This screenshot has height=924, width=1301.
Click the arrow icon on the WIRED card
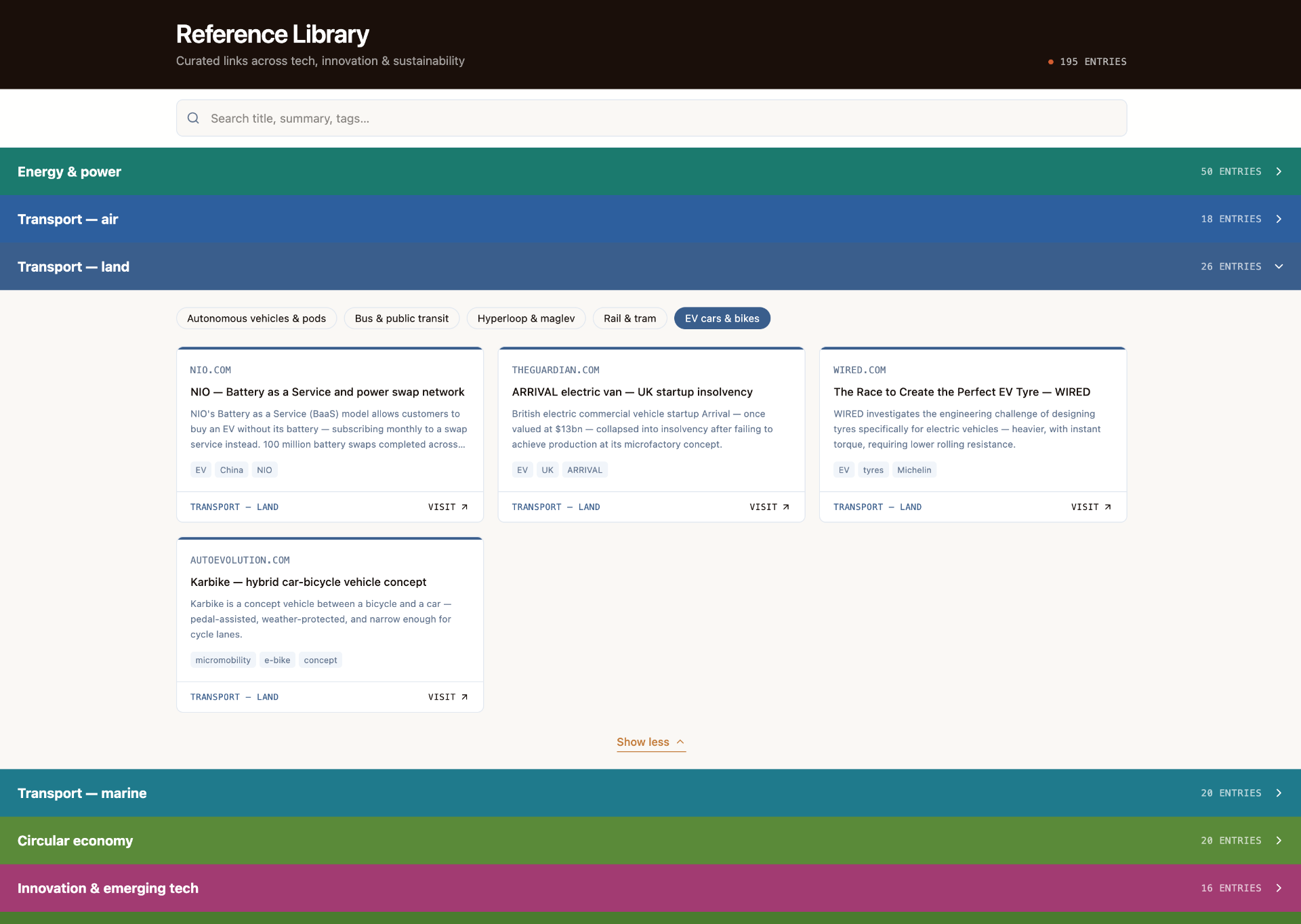point(1108,507)
